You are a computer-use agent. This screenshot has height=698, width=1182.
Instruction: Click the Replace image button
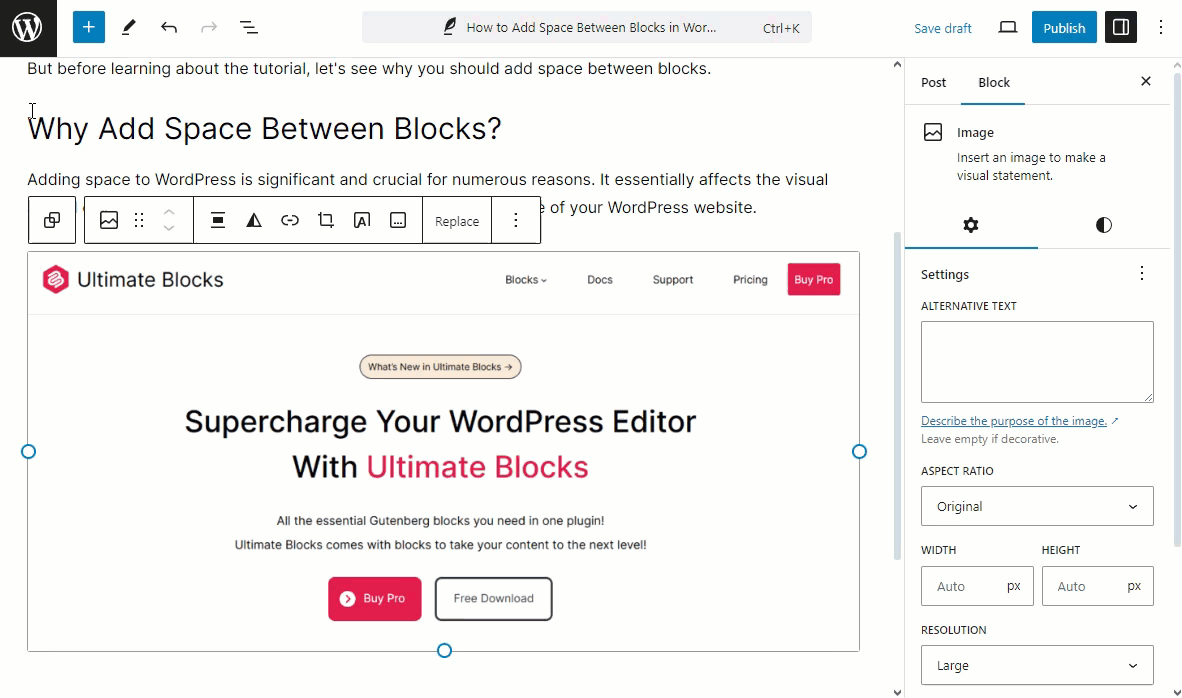(x=457, y=221)
